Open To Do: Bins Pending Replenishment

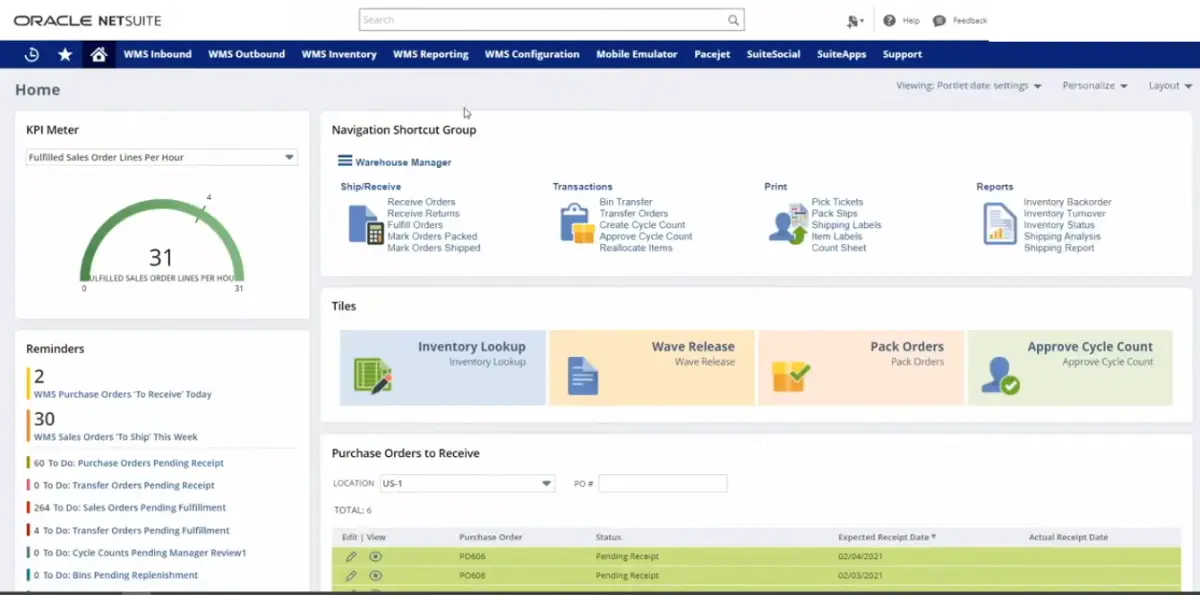(x=116, y=575)
